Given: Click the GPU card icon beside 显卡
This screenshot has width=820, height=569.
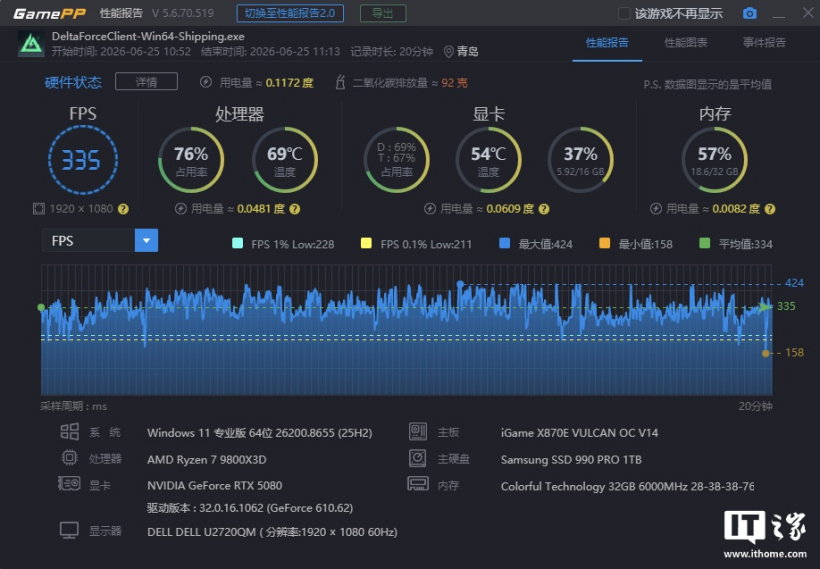Looking at the screenshot, I should tap(69, 484).
